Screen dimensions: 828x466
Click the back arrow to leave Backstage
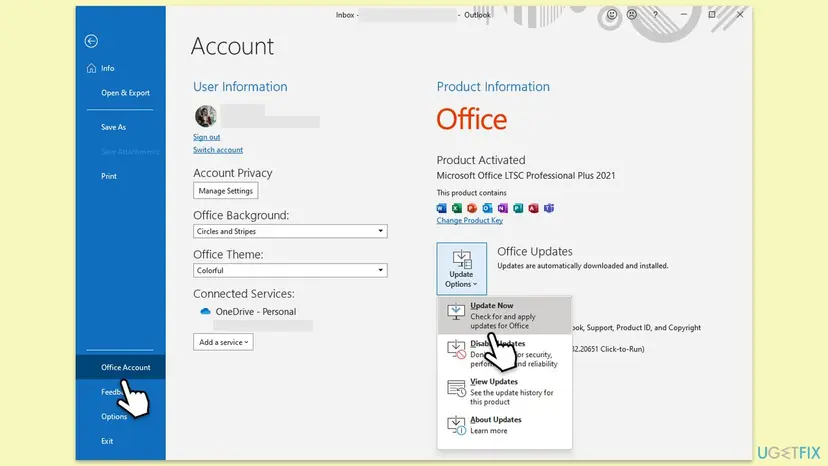(x=91, y=41)
